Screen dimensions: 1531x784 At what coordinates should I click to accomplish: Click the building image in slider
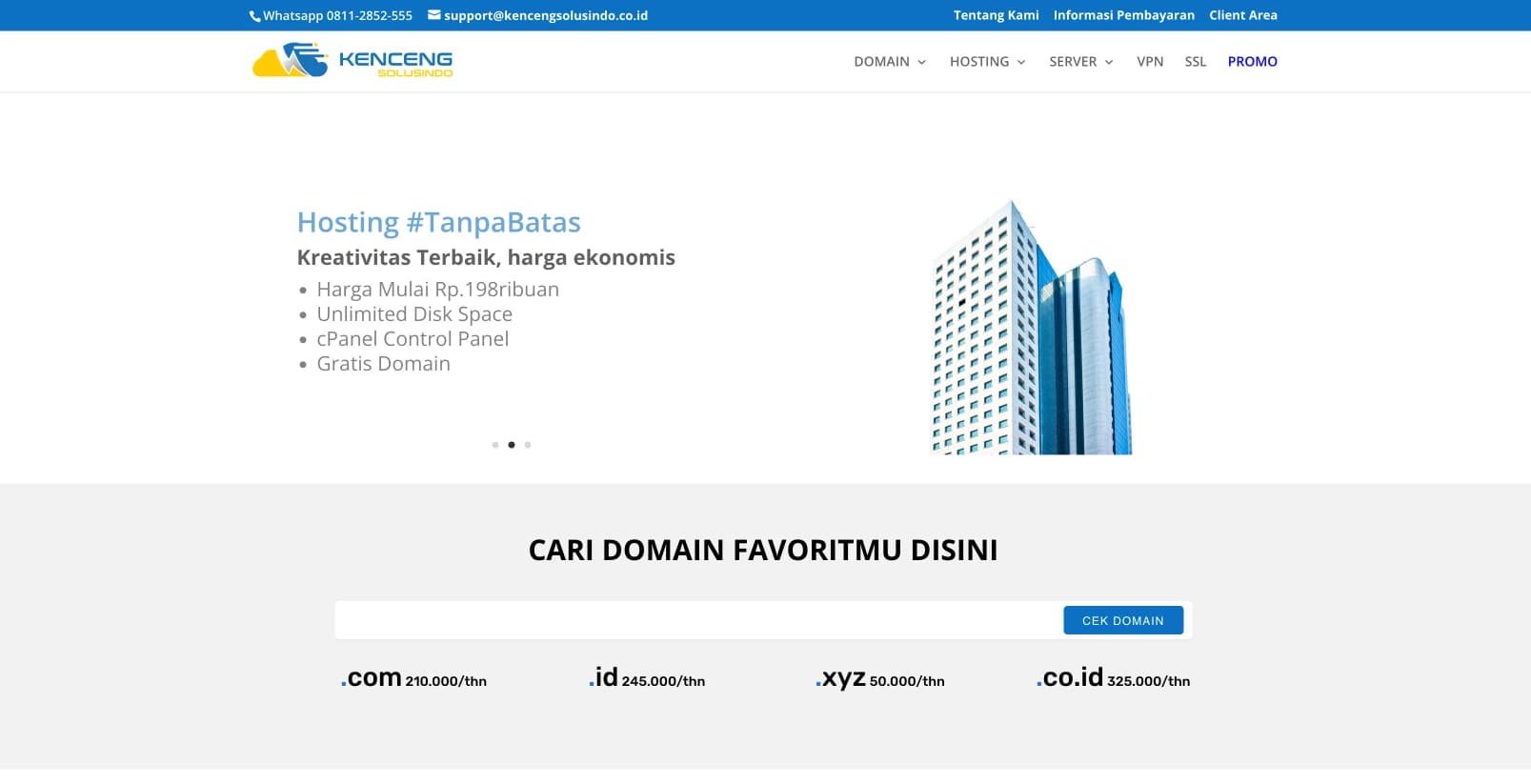click(1031, 327)
